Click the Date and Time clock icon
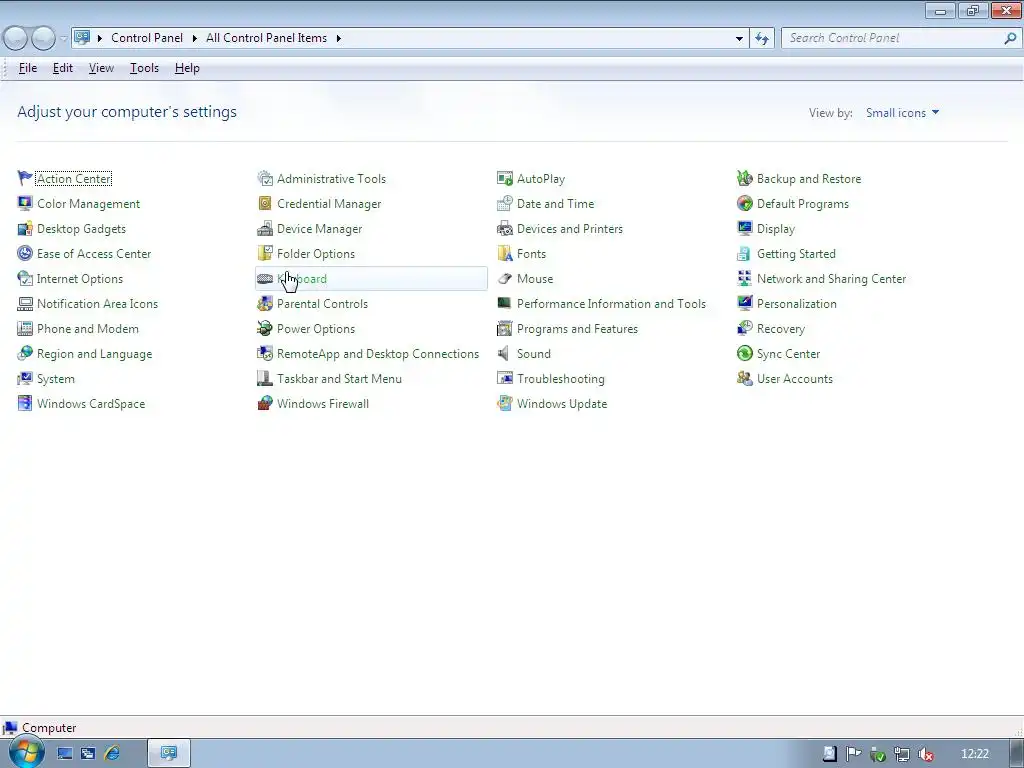 coord(505,203)
